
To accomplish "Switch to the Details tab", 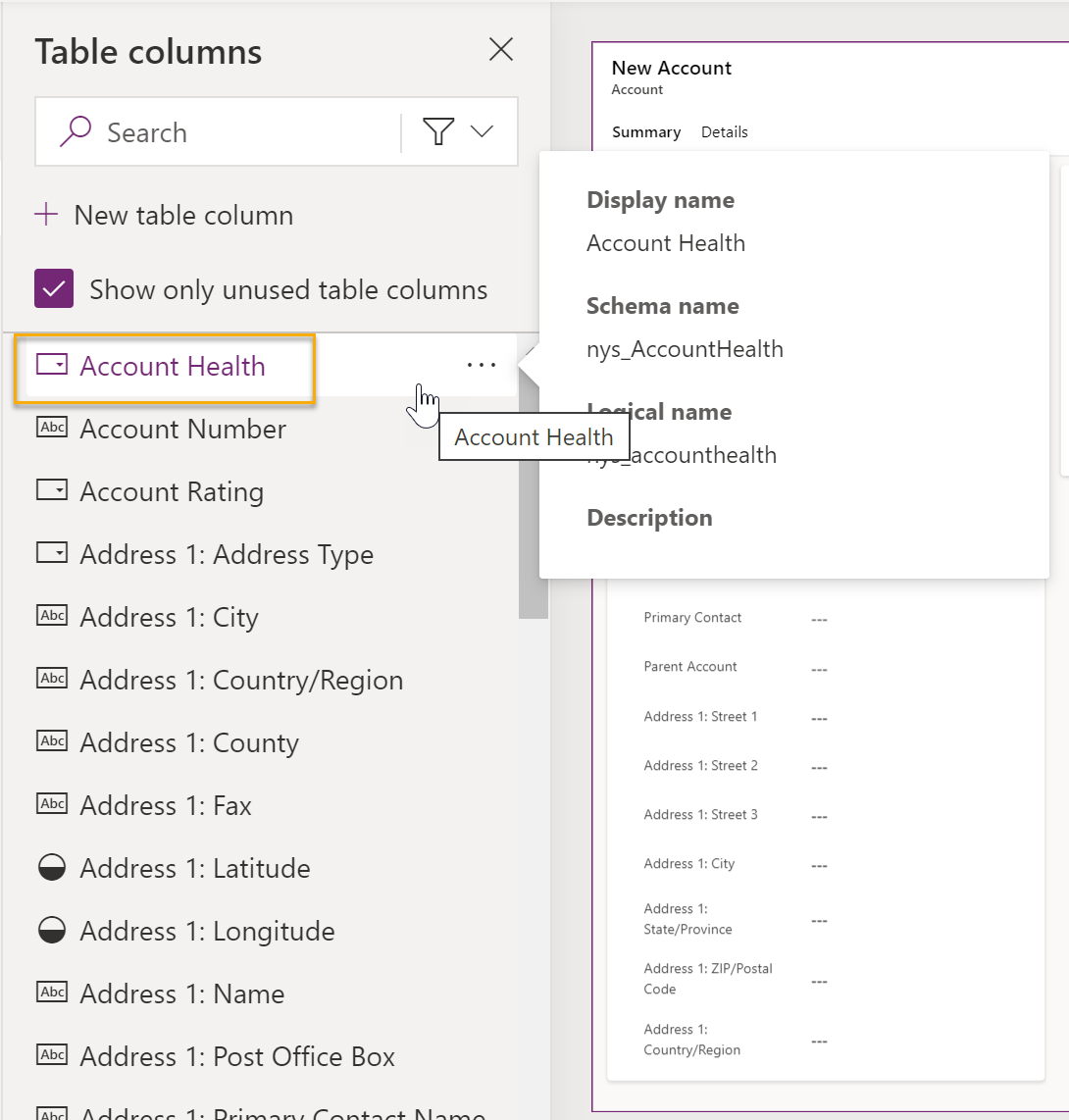I will (x=724, y=131).
